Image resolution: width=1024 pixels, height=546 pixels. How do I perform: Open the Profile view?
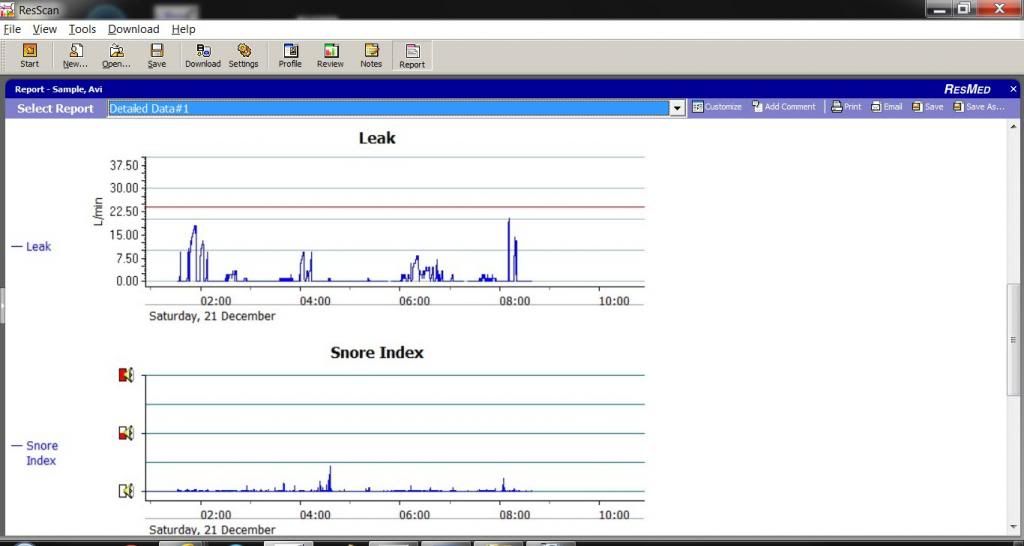[290, 56]
